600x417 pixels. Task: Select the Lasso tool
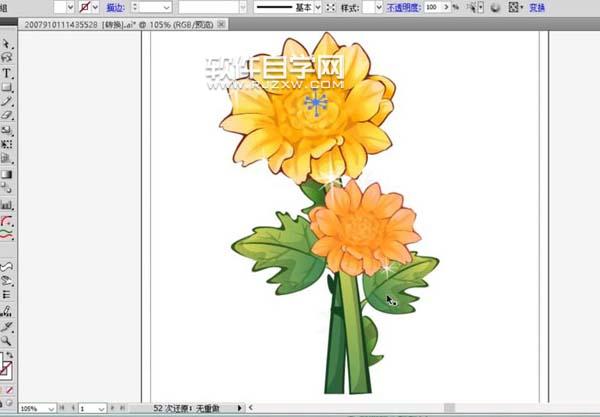[x=6, y=58]
